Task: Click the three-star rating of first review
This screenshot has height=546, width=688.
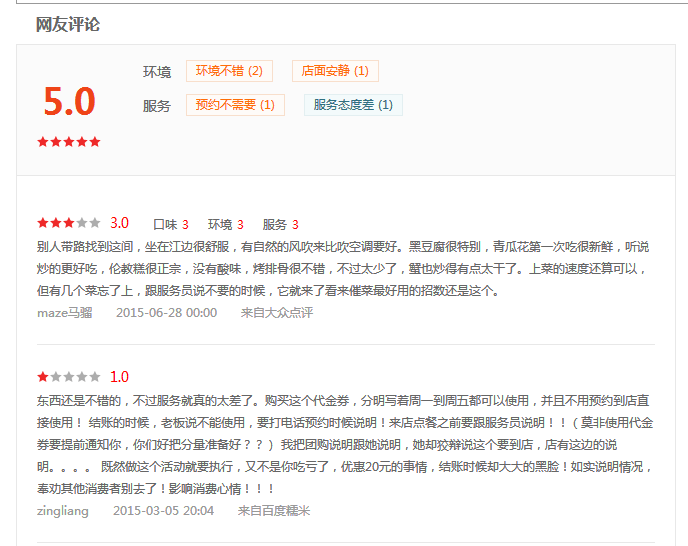Action: point(69,223)
